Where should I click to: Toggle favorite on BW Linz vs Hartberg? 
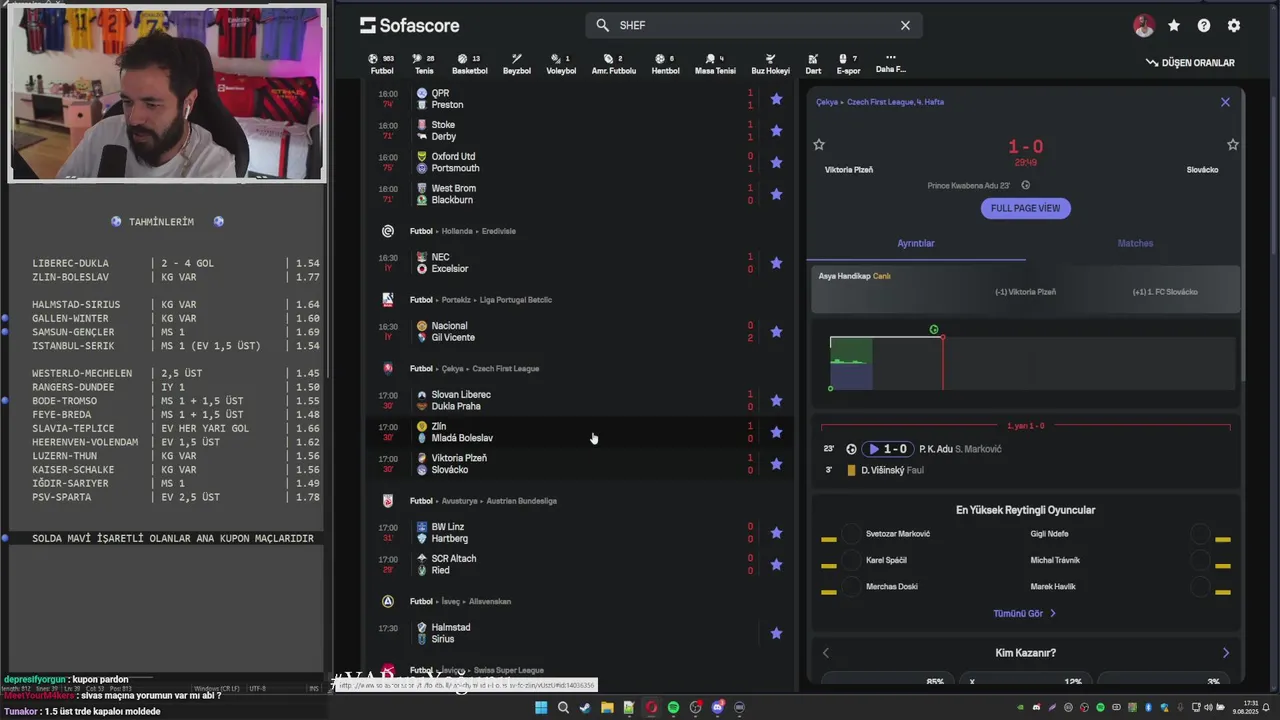click(776, 533)
